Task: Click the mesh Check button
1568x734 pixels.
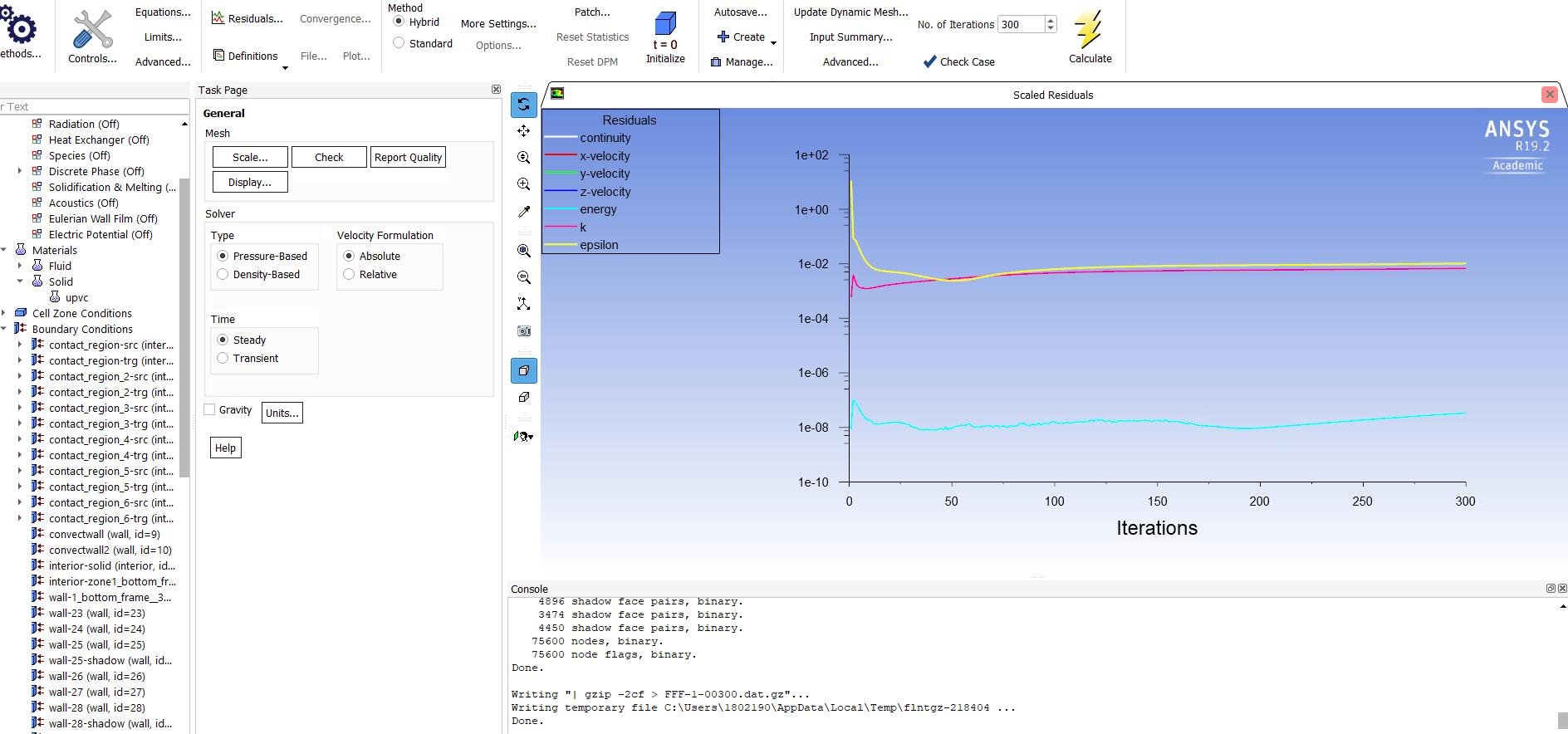Action: (329, 157)
